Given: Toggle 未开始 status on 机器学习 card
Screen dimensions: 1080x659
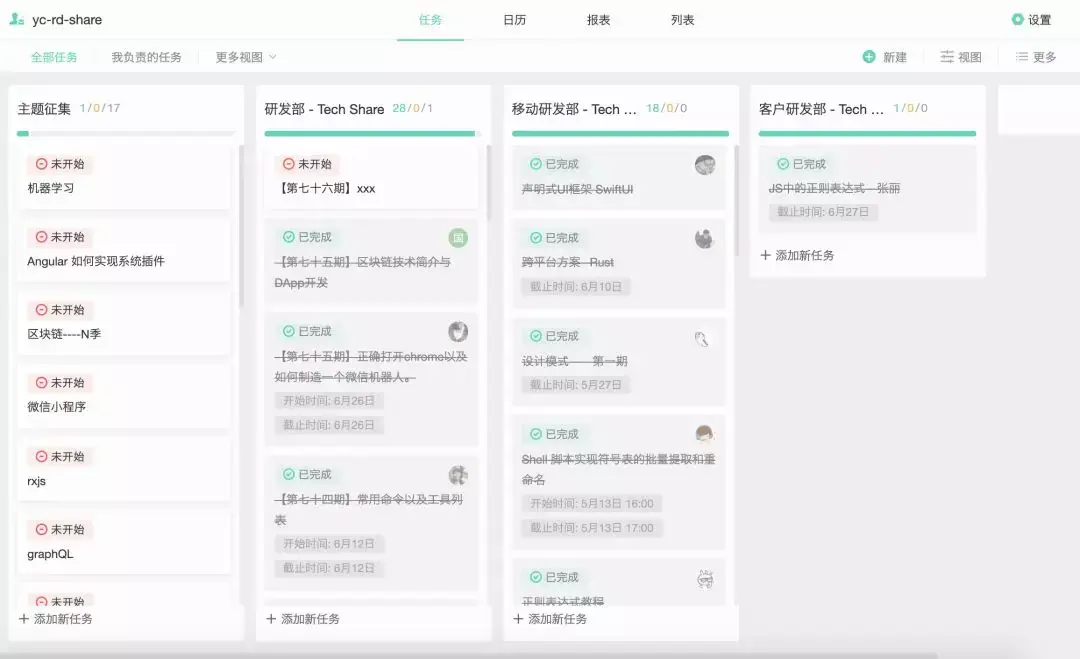Looking at the screenshot, I should 60,164.
